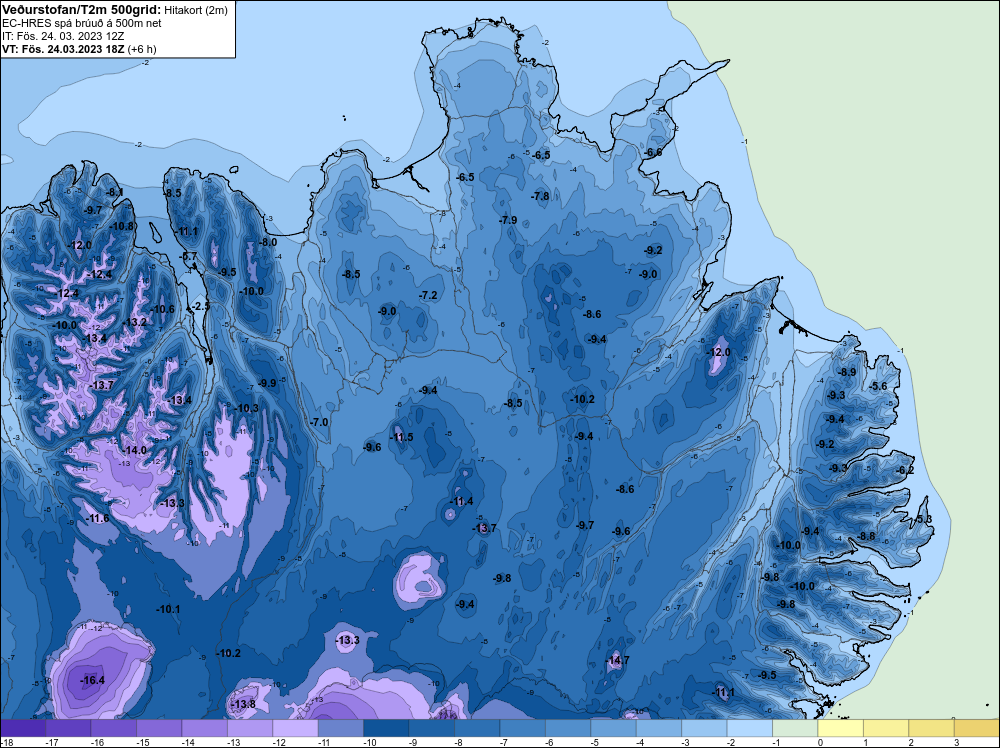Click the -6.6 temperature label on the map
1000x748 pixels.
[x=653, y=152]
